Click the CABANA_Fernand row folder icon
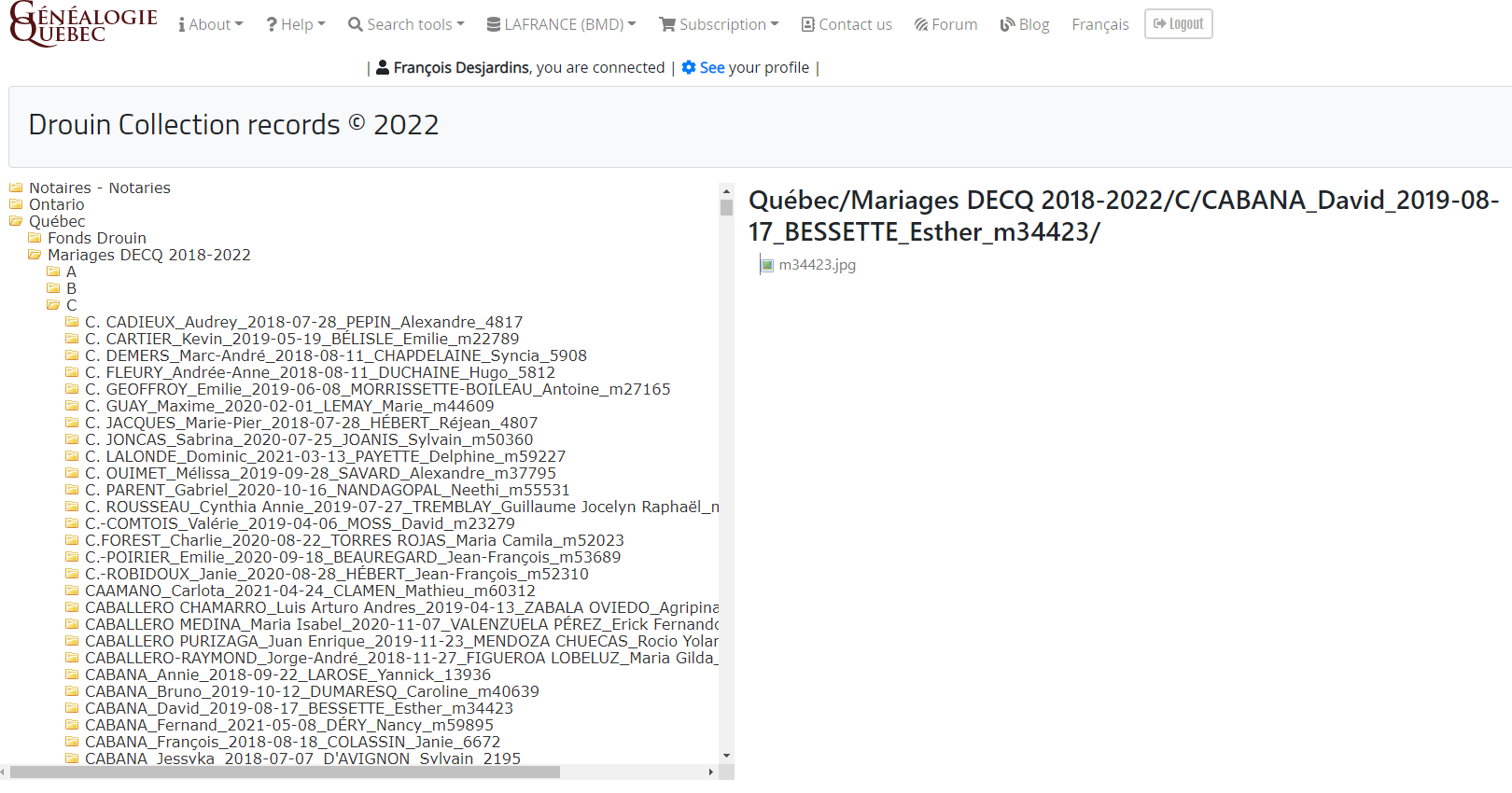This screenshot has height=793, width=1512. click(72, 725)
